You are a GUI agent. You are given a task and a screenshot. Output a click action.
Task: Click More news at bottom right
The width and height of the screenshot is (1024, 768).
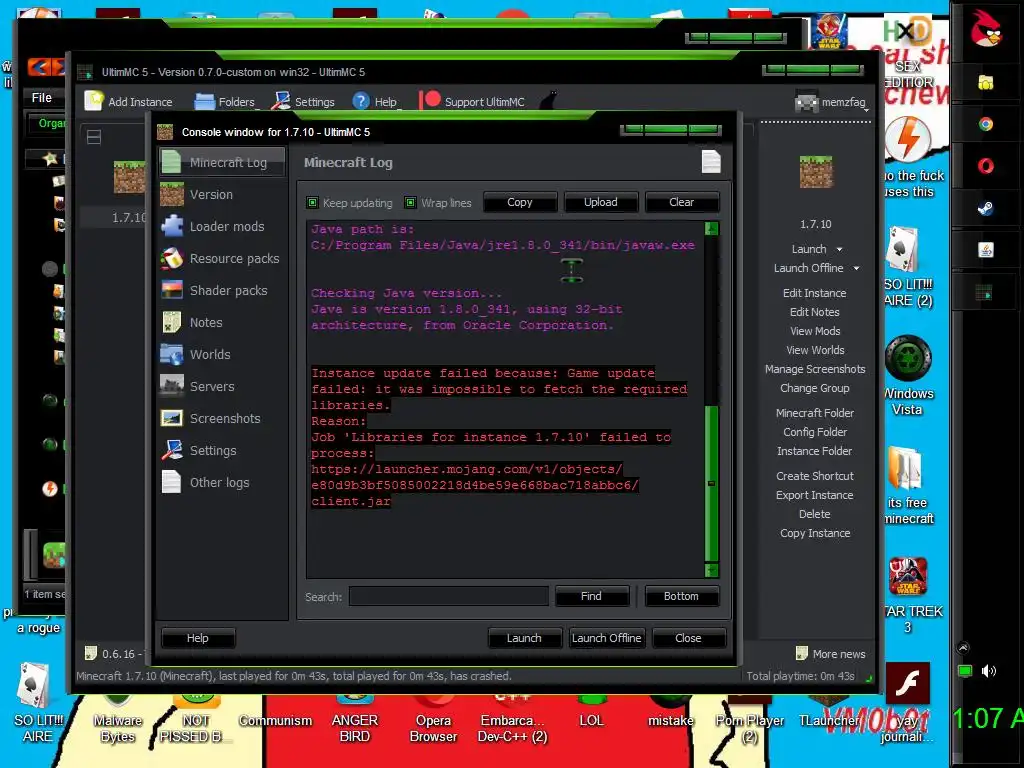point(831,654)
